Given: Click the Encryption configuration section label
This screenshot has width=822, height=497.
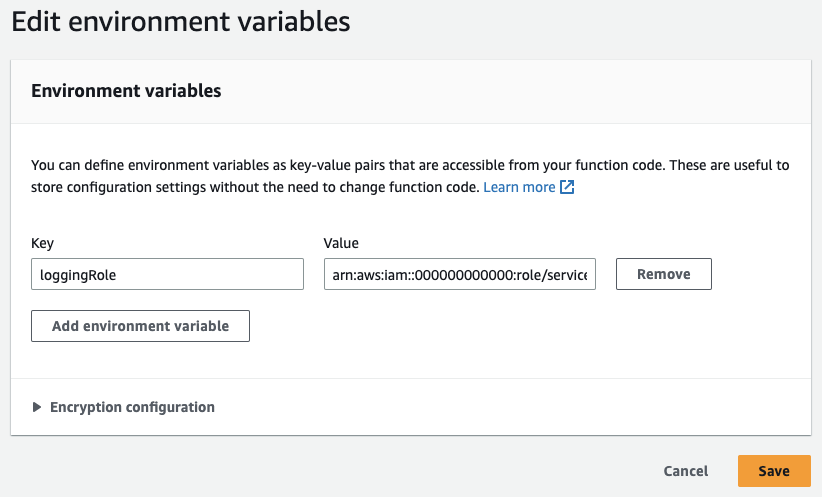Looking at the screenshot, I should pos(132,407).
